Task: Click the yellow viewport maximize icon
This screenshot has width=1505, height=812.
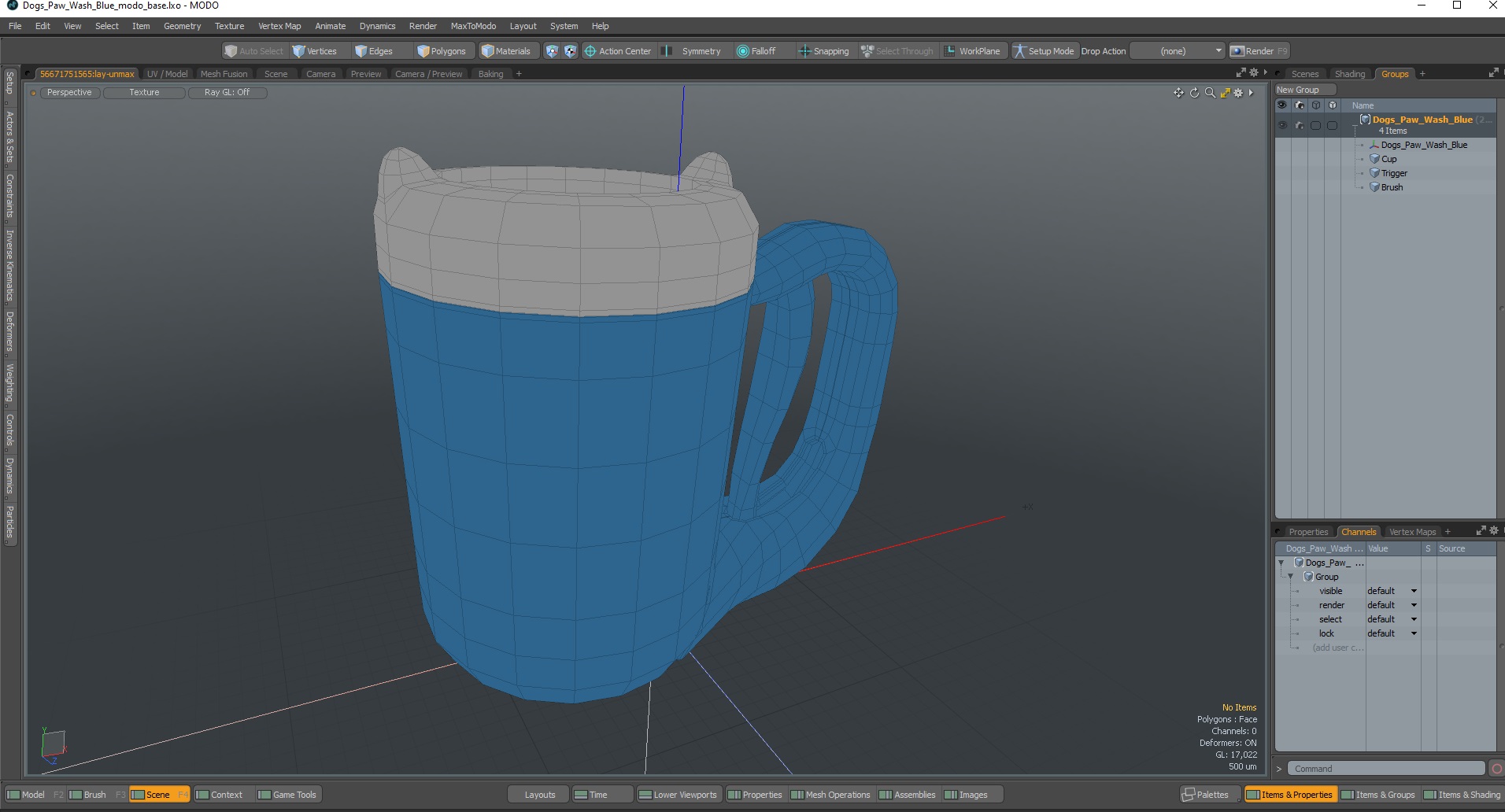Action: point(1225,93)
